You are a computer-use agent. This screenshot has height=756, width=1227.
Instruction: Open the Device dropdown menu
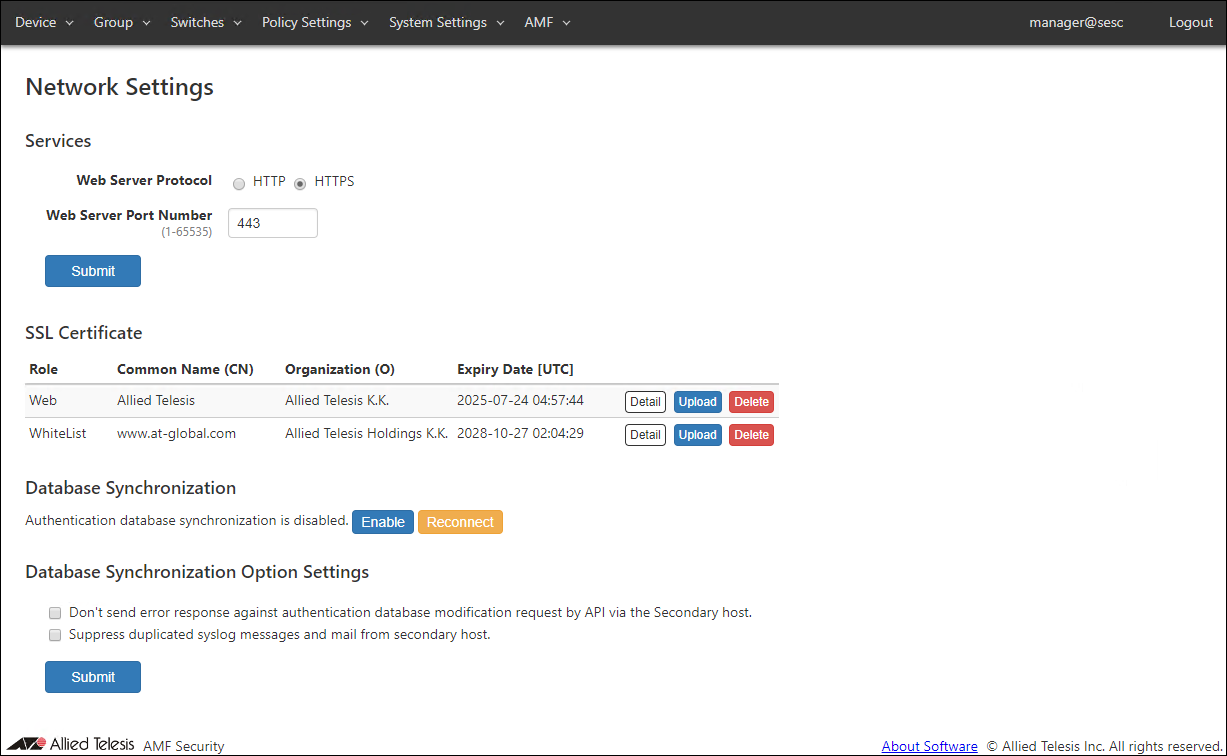pyautogui.click(x=44, y=22)
